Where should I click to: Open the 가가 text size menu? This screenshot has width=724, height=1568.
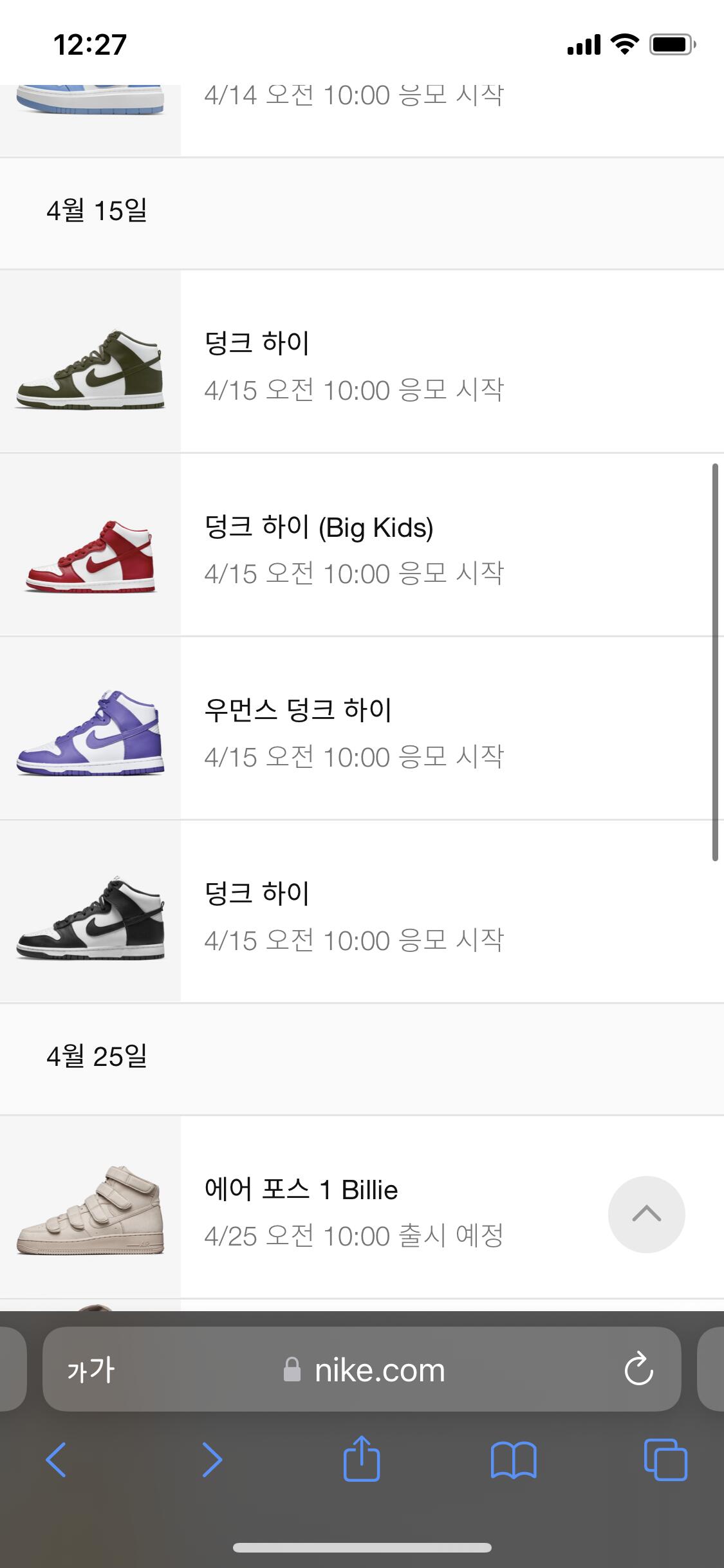pyautogui.click(x=91, y=1370)
